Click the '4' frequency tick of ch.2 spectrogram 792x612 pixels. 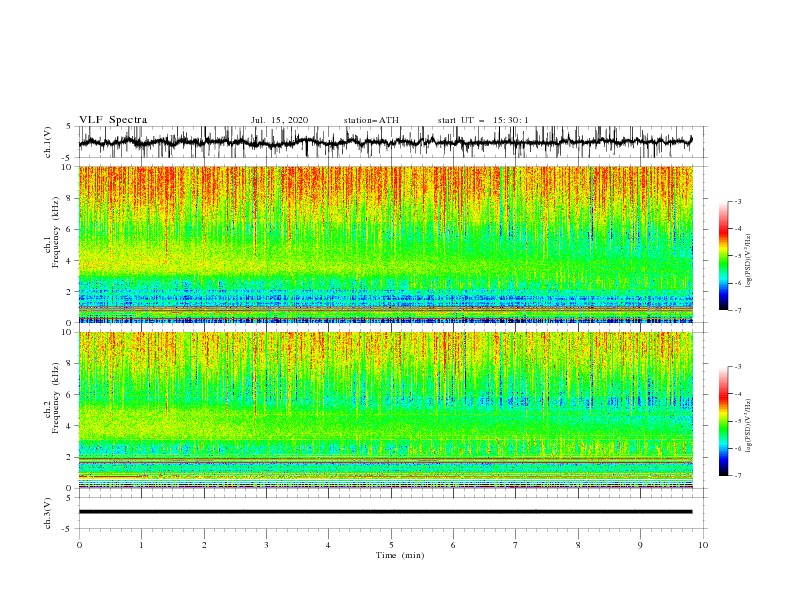tap(70, 426)
